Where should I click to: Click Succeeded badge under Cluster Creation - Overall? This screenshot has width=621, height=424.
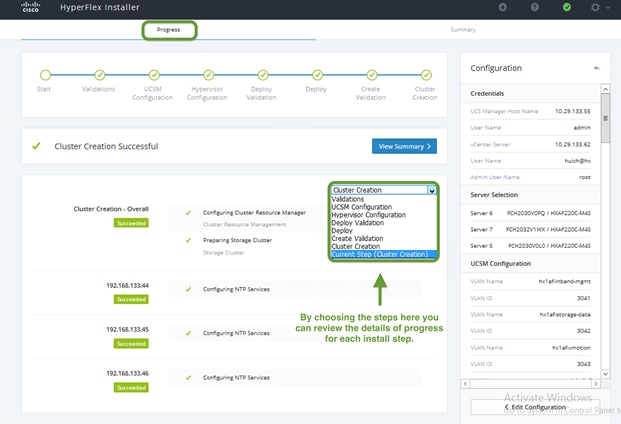pos(131,223)
